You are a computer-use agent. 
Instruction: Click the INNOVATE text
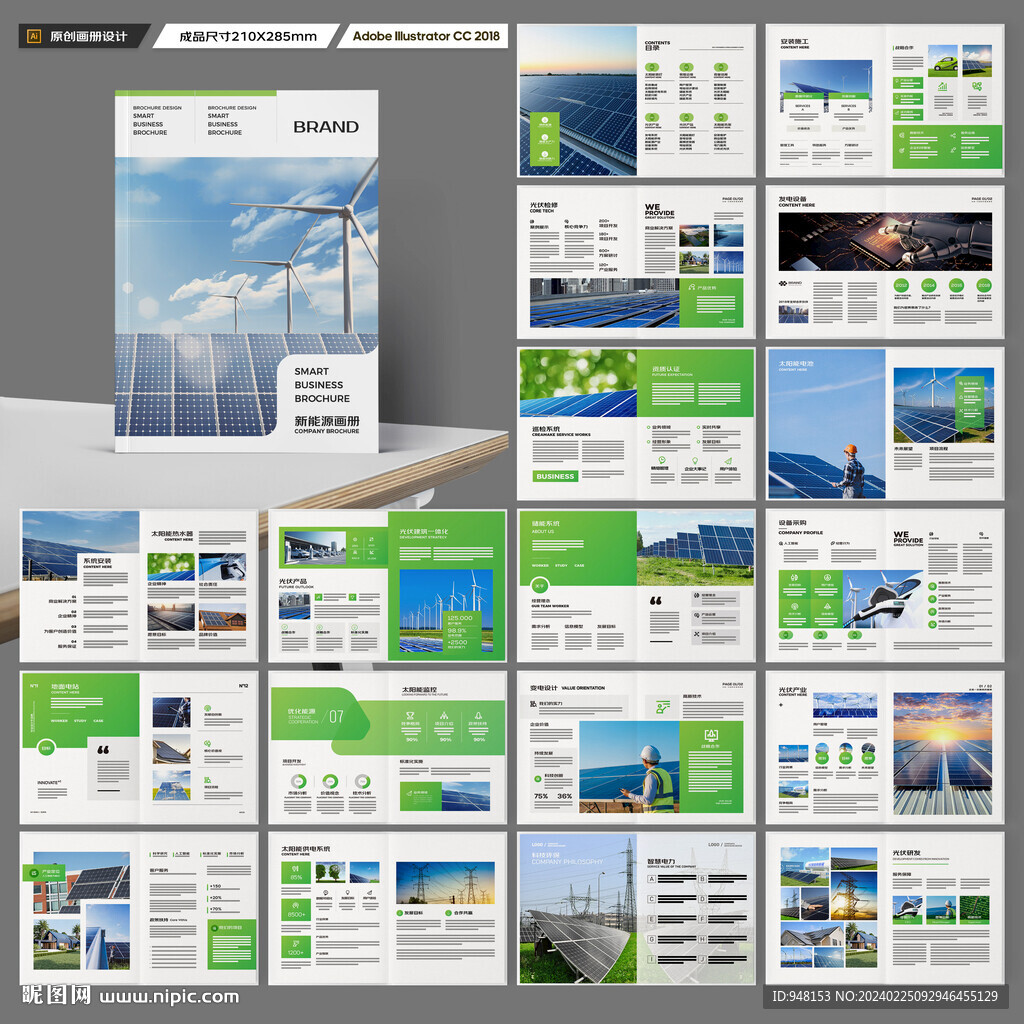tap(49, 782)
